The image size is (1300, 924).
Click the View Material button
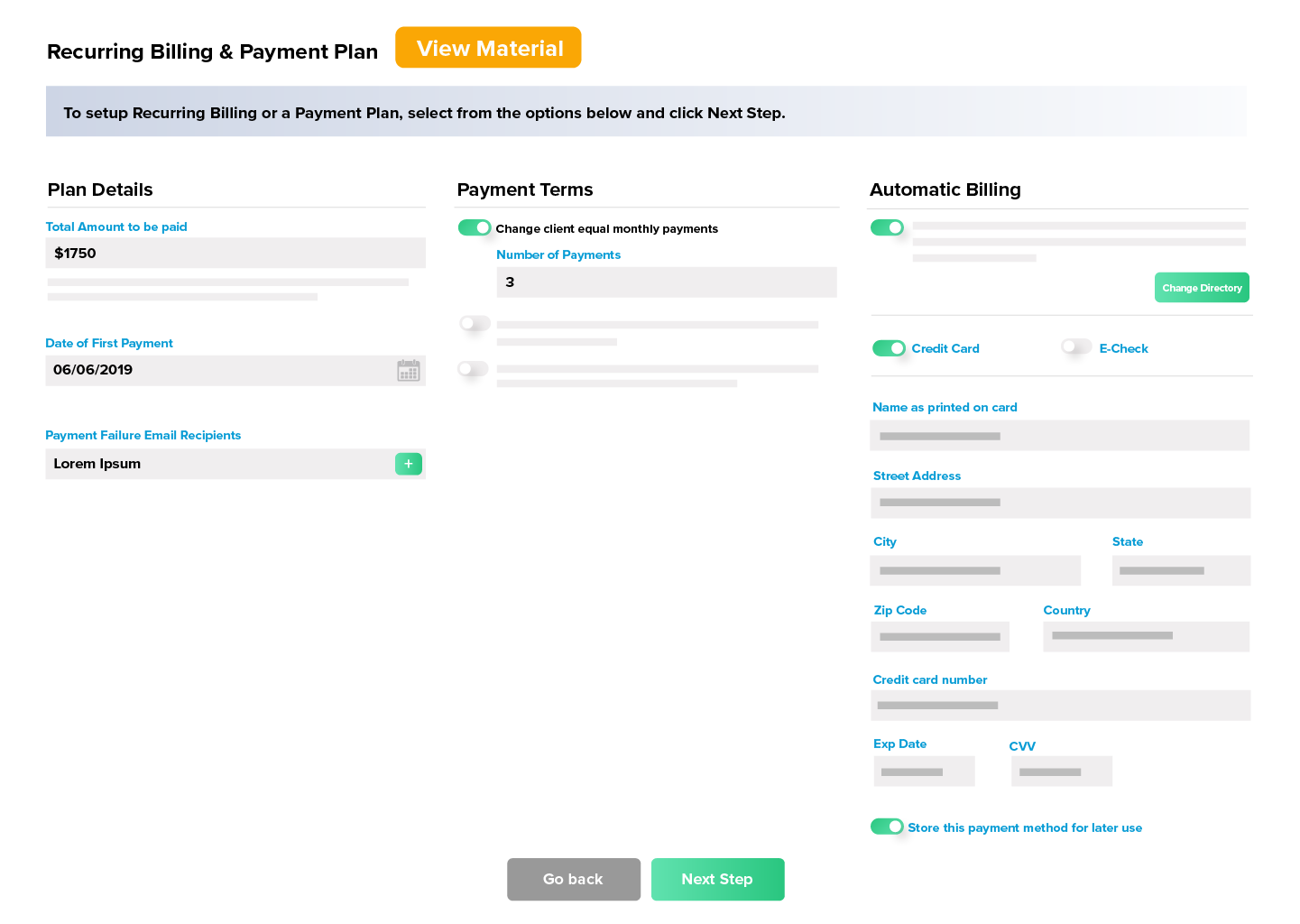[x=488, y=48]
